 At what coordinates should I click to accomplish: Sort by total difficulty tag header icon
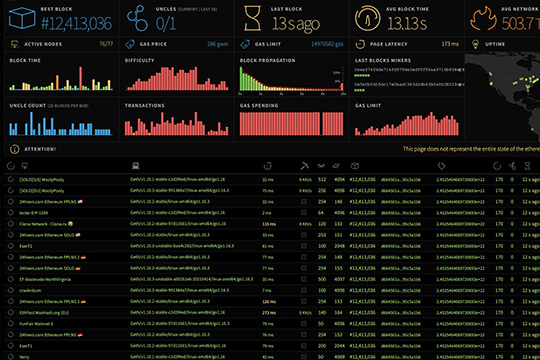click(x=442, y=166)
